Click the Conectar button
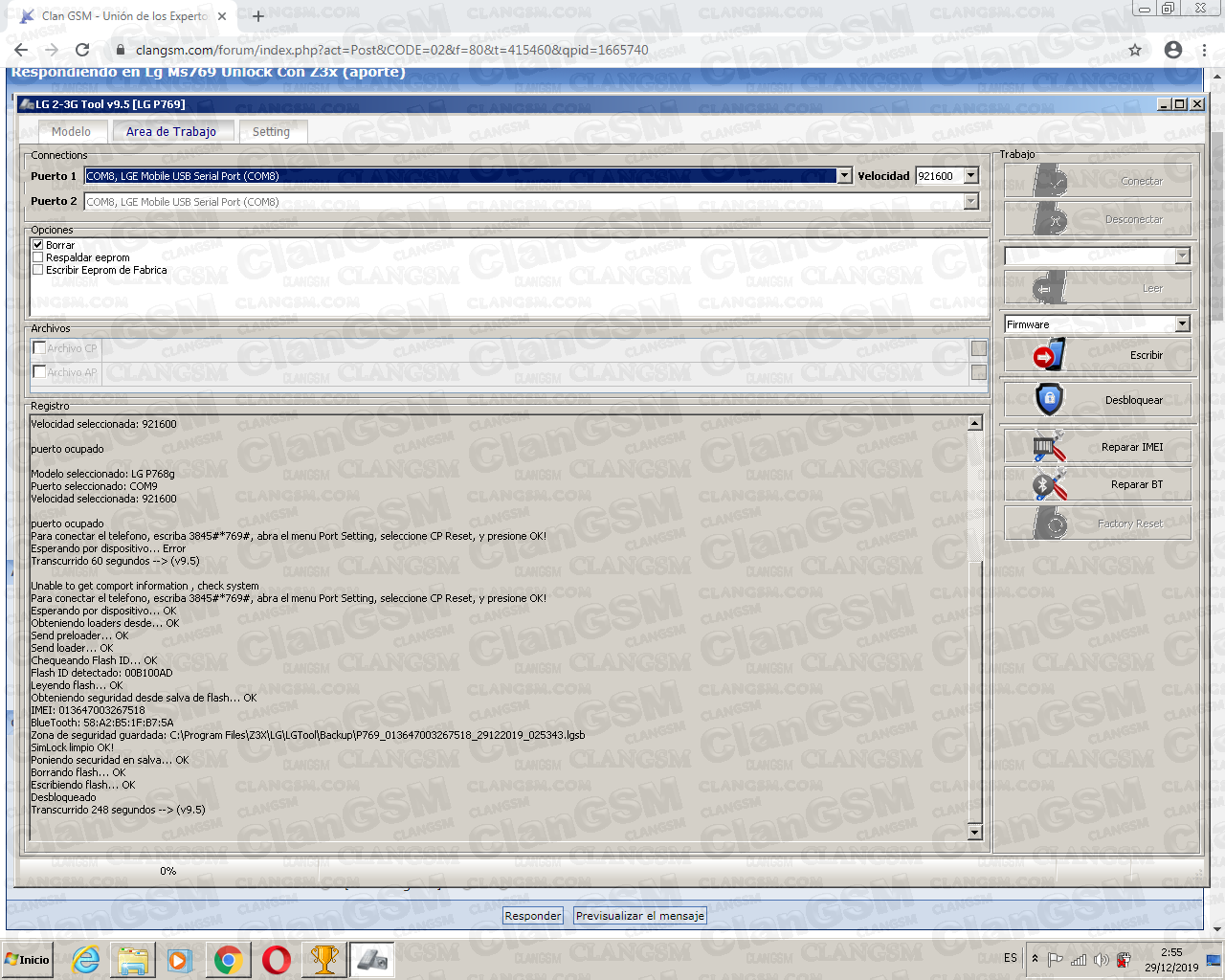This screenshot has height=980, width=1225. [1098, 181]
